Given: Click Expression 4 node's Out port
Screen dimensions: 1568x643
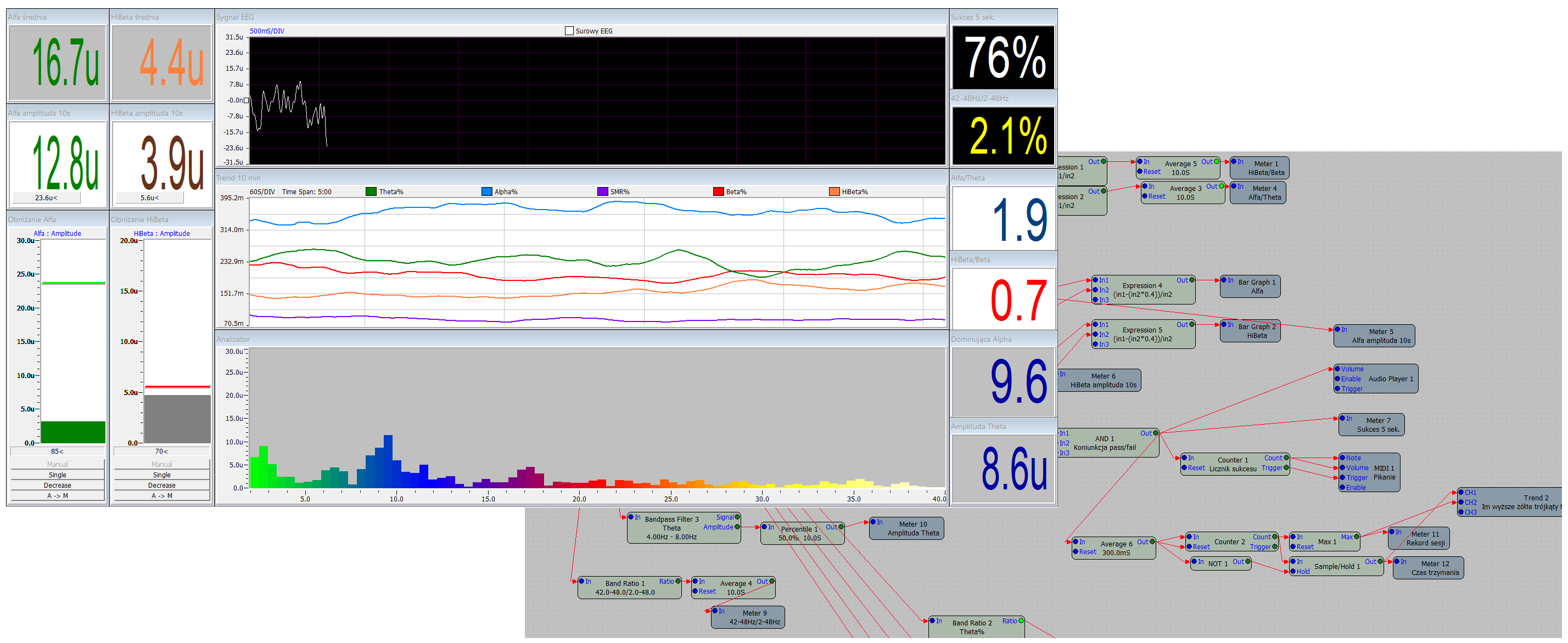Looking at the screenshot, I should tap(1192, 280).
